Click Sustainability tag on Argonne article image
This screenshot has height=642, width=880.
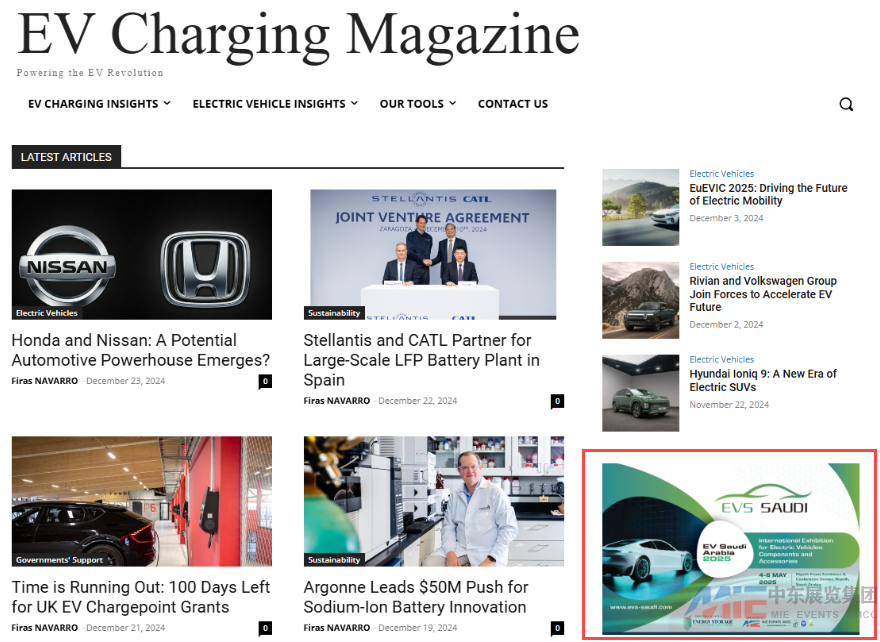pyautogui.click(x=334, y=560)
